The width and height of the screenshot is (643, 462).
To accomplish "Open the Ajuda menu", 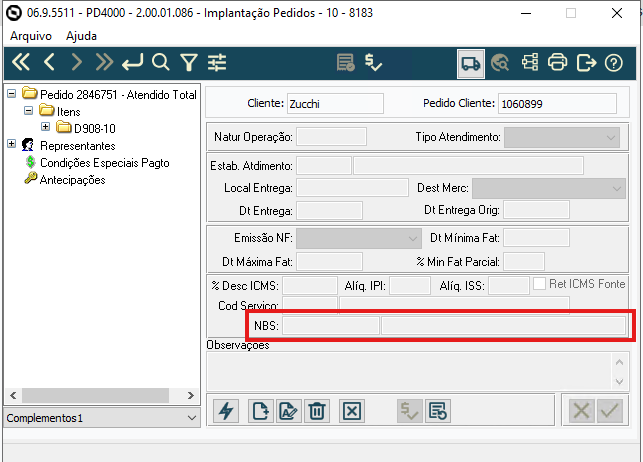I will (81, 36).
